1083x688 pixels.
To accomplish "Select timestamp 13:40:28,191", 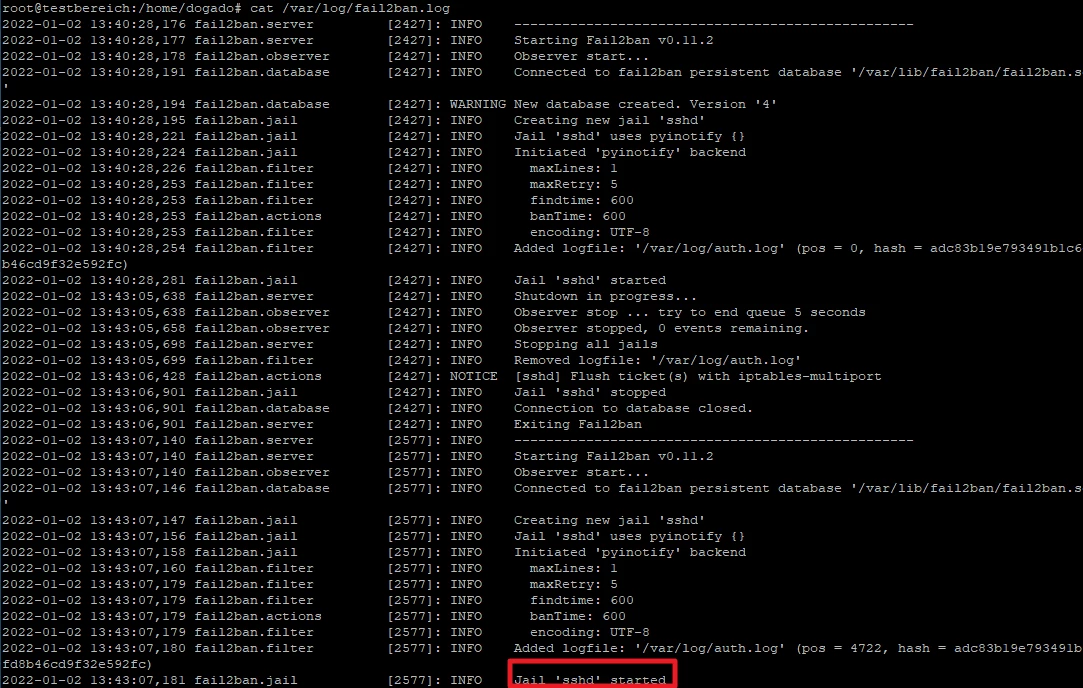I will 137,73.
